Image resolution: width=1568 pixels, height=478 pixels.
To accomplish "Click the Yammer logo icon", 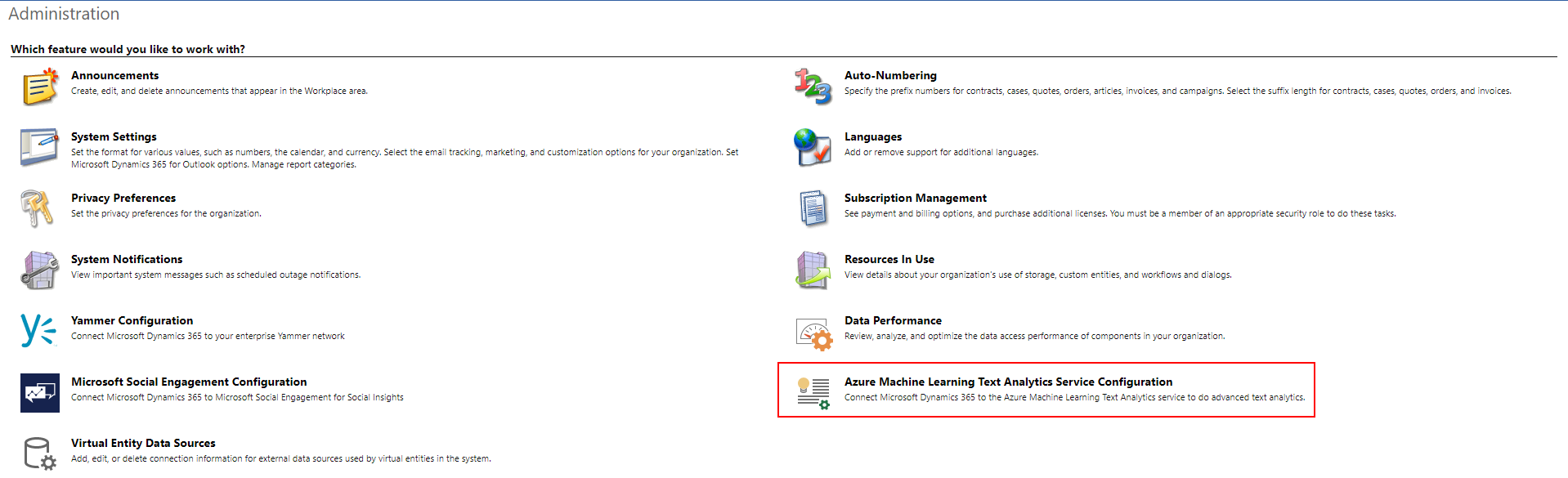I will [x=38, y=331].
